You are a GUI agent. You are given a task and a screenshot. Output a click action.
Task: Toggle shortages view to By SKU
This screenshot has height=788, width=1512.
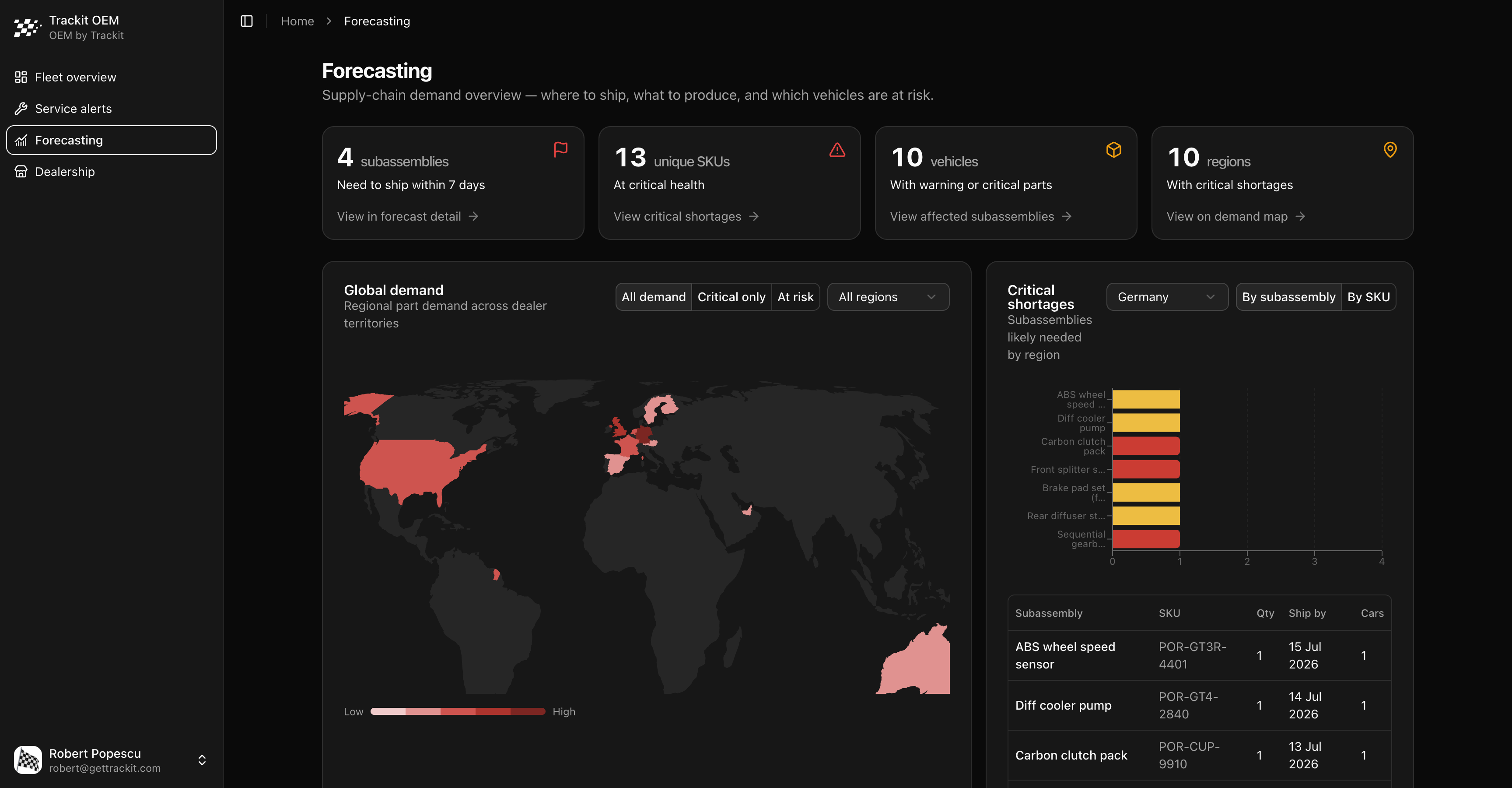tap(1368, 297)
